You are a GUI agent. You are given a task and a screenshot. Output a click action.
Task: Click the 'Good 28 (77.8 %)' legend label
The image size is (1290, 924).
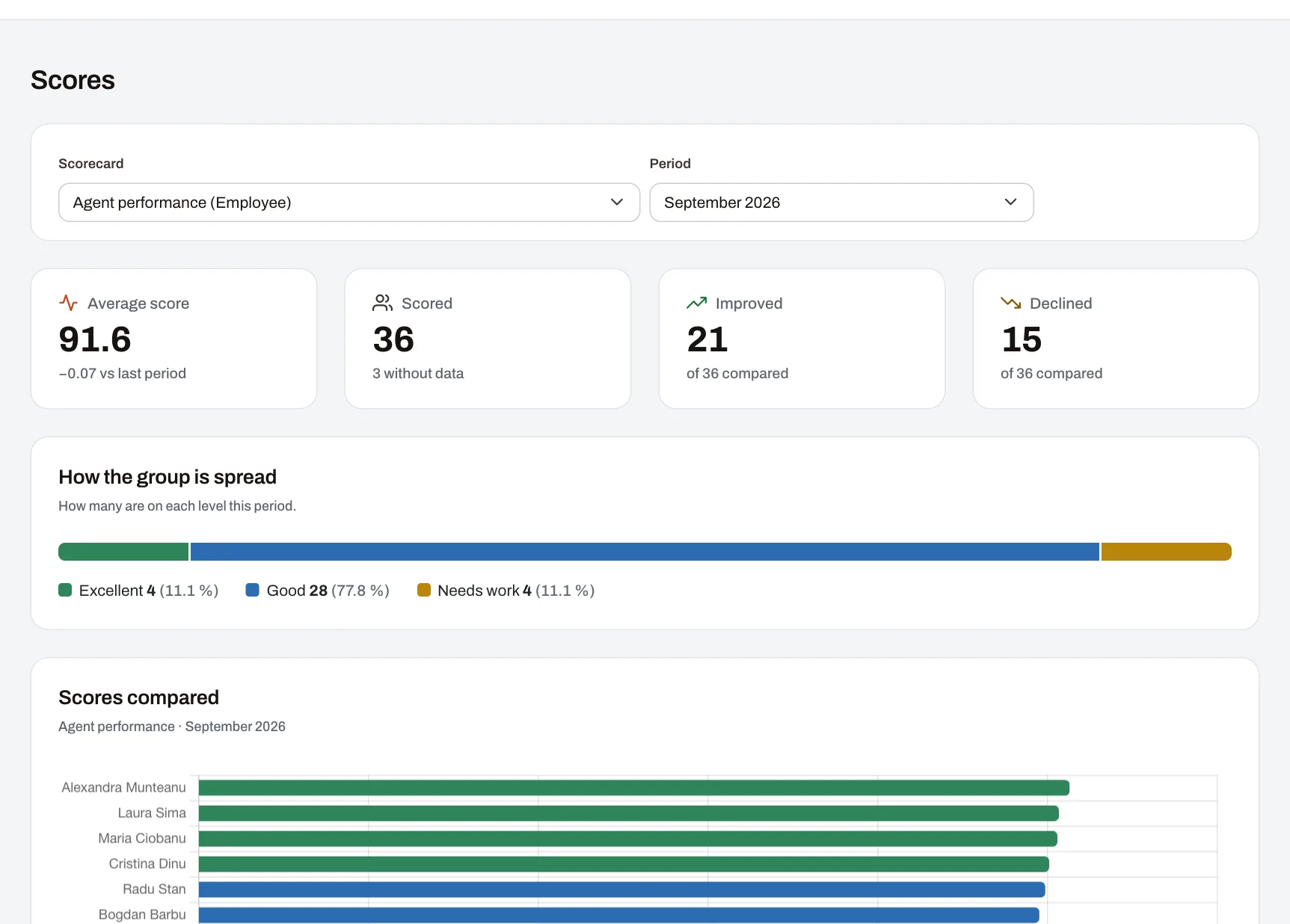(x=328, y=591)
